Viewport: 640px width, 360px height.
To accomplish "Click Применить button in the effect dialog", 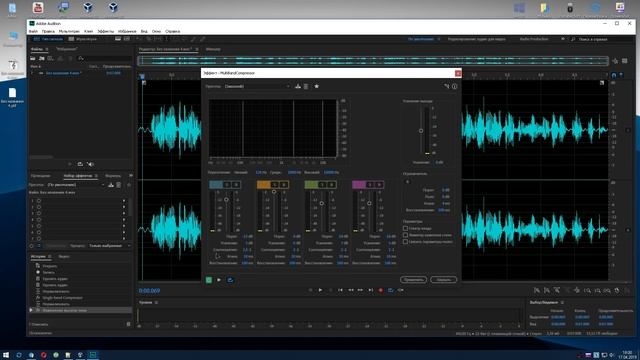I will [413, 280].
